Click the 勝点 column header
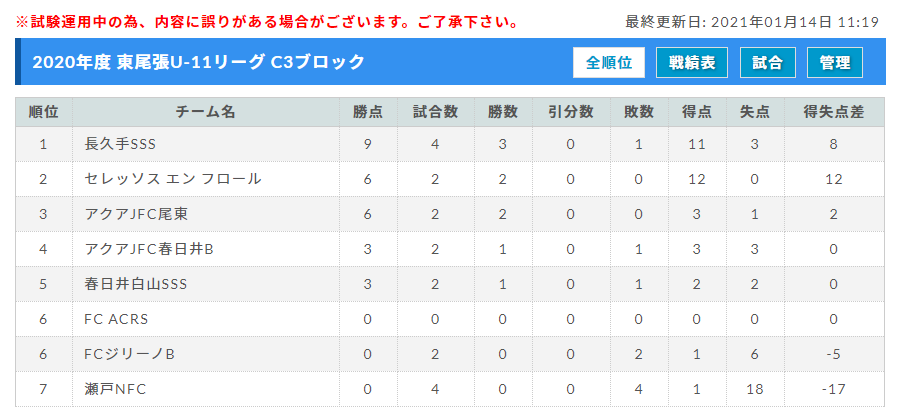 (x=368, y=112)
